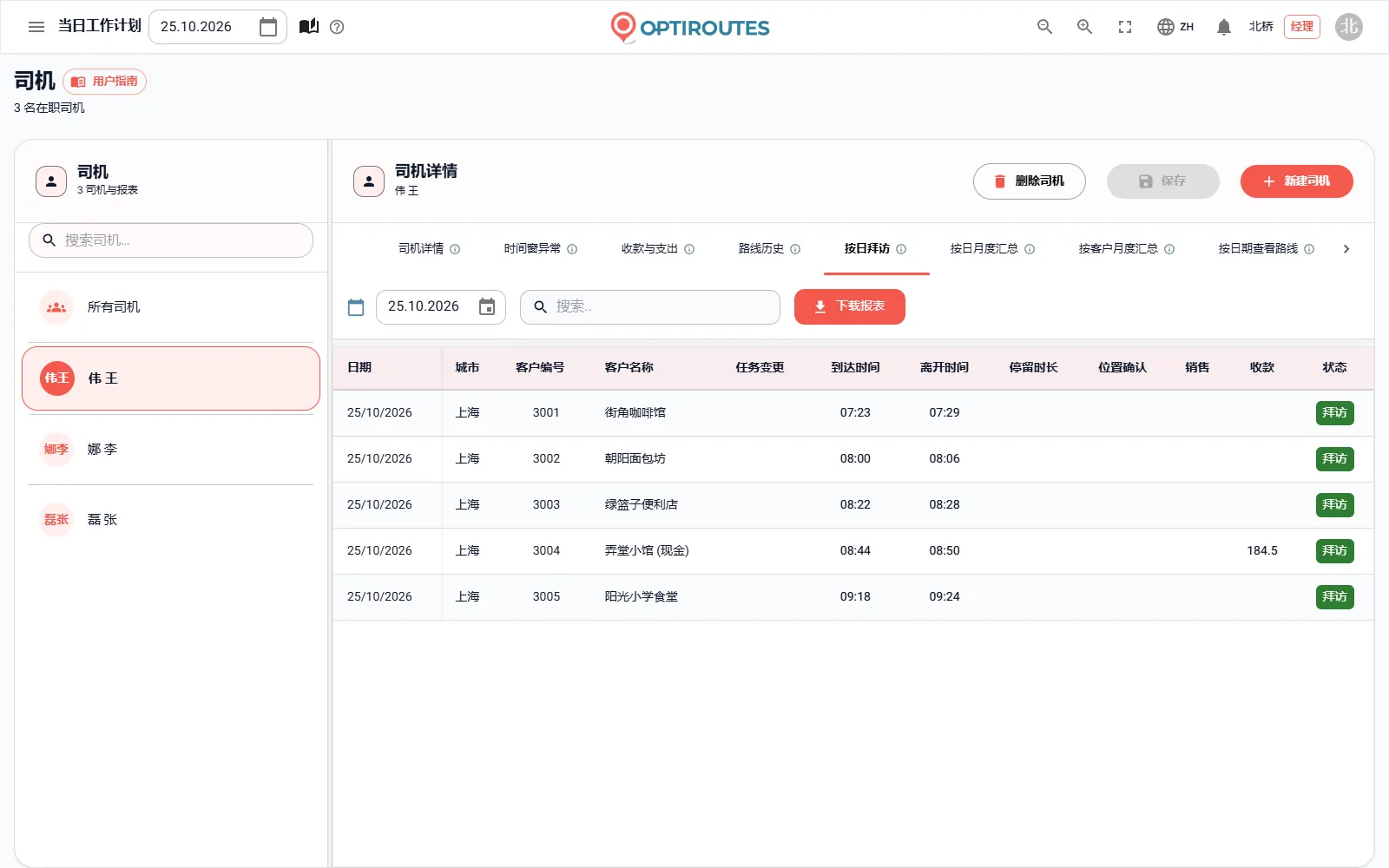Viewport: 1389px width, 868px height.
Task: Show more tabs with right chevron
Action: pyautogui.click(x=1346, y=249)
